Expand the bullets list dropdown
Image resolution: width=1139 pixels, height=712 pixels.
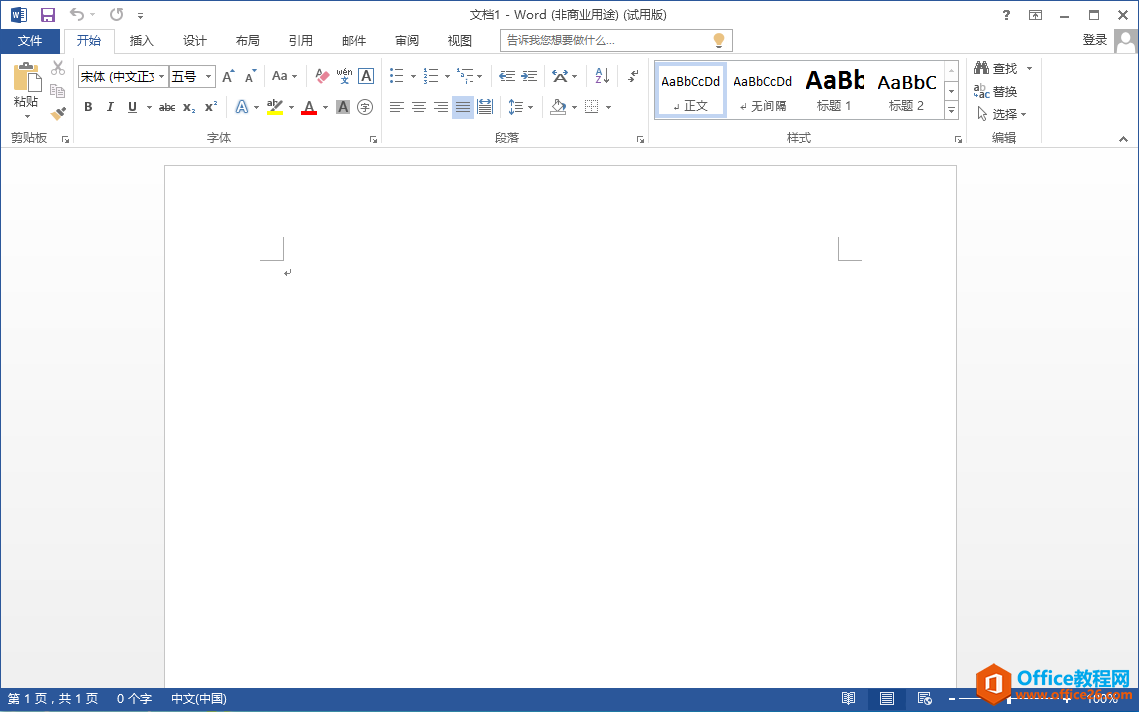click(x=413, y=76)
